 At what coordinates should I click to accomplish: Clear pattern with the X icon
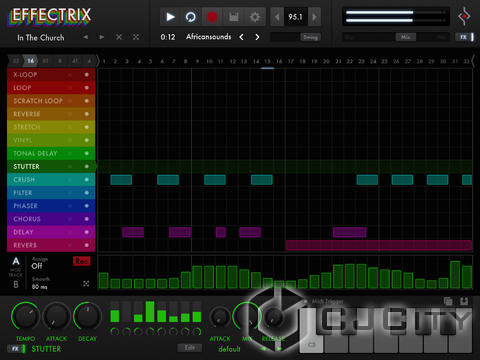click(119, 37)
